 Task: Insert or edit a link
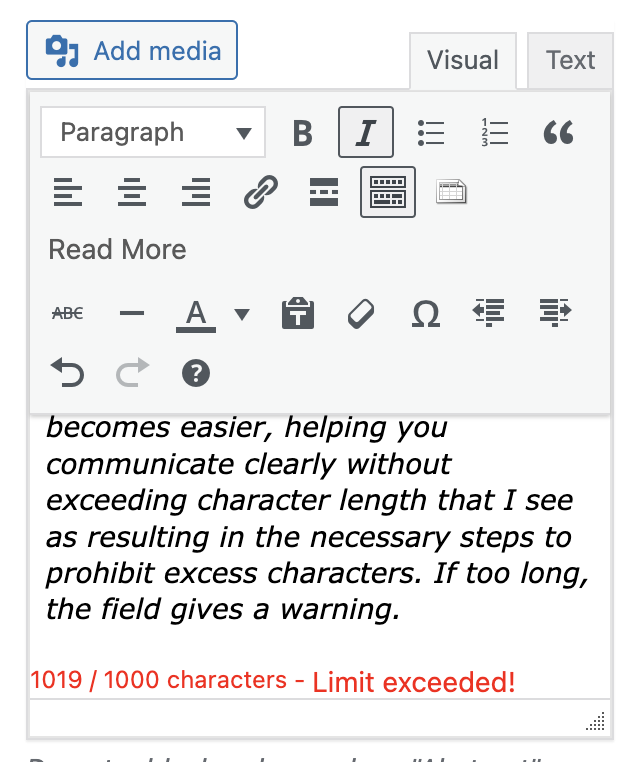coord(260,192)
